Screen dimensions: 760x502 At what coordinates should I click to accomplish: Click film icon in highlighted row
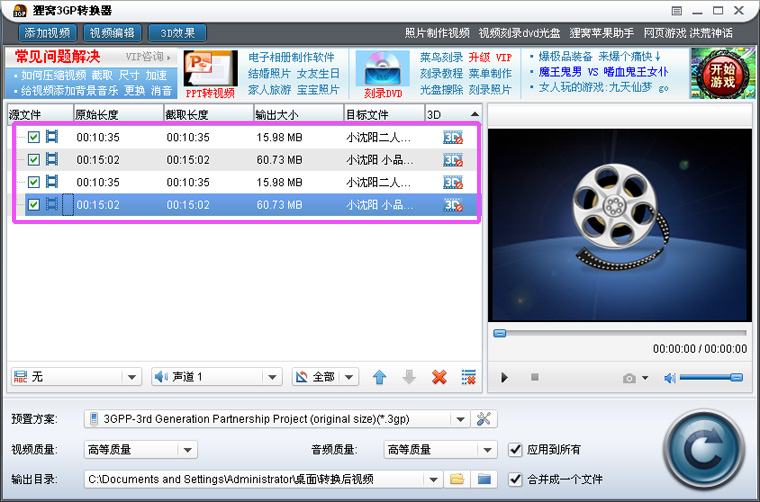52,204
